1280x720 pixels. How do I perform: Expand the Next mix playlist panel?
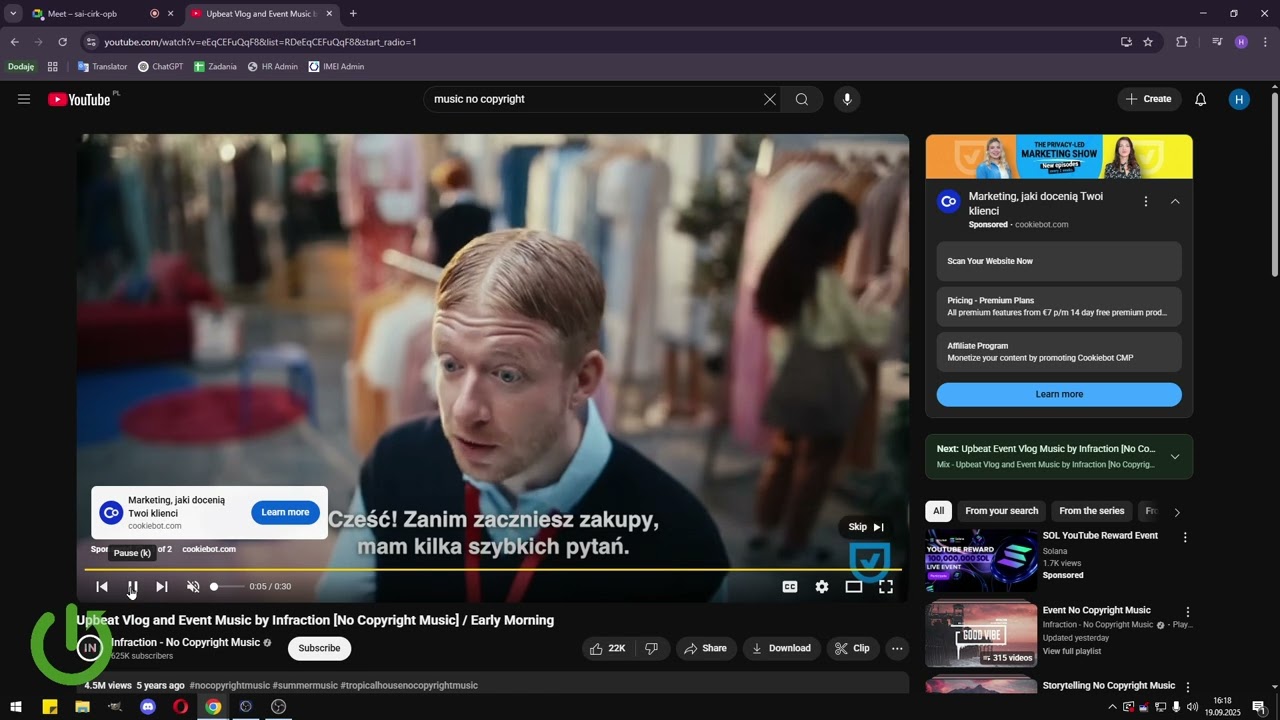coord(1175,457)
